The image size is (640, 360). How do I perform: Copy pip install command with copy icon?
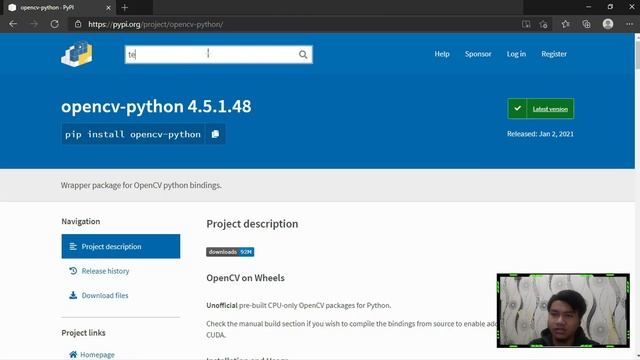pyautogui.click(x=215, y=134)
